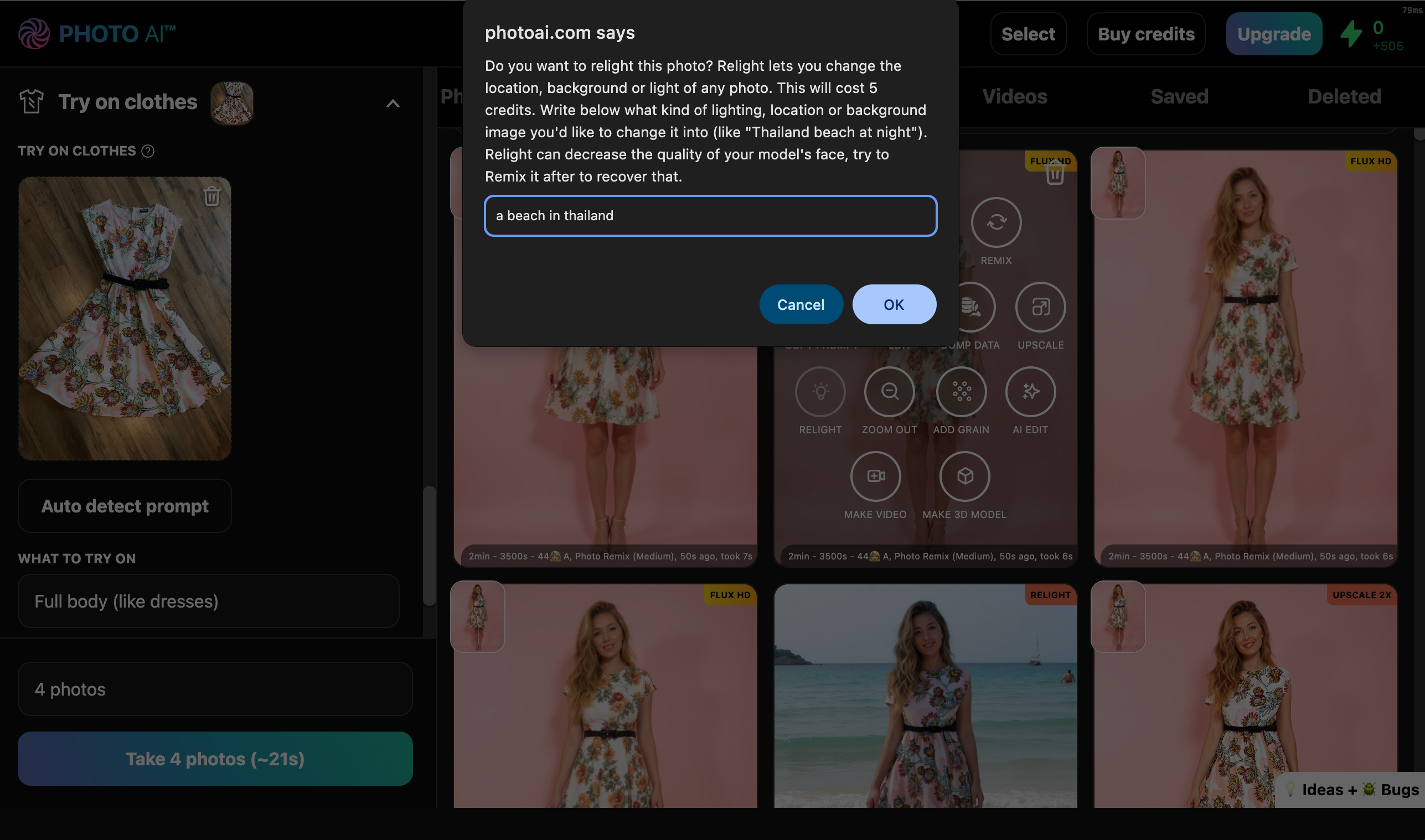Click the Take 4 photos button

pyautogui.click(x=215, y=759)
